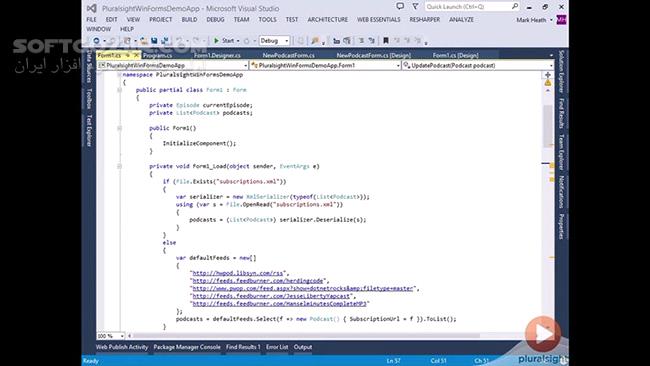Click the Visual Studio logo icon
Image resolution: width=650 pixels, height=366 pixels.
[x=92, y=8]
